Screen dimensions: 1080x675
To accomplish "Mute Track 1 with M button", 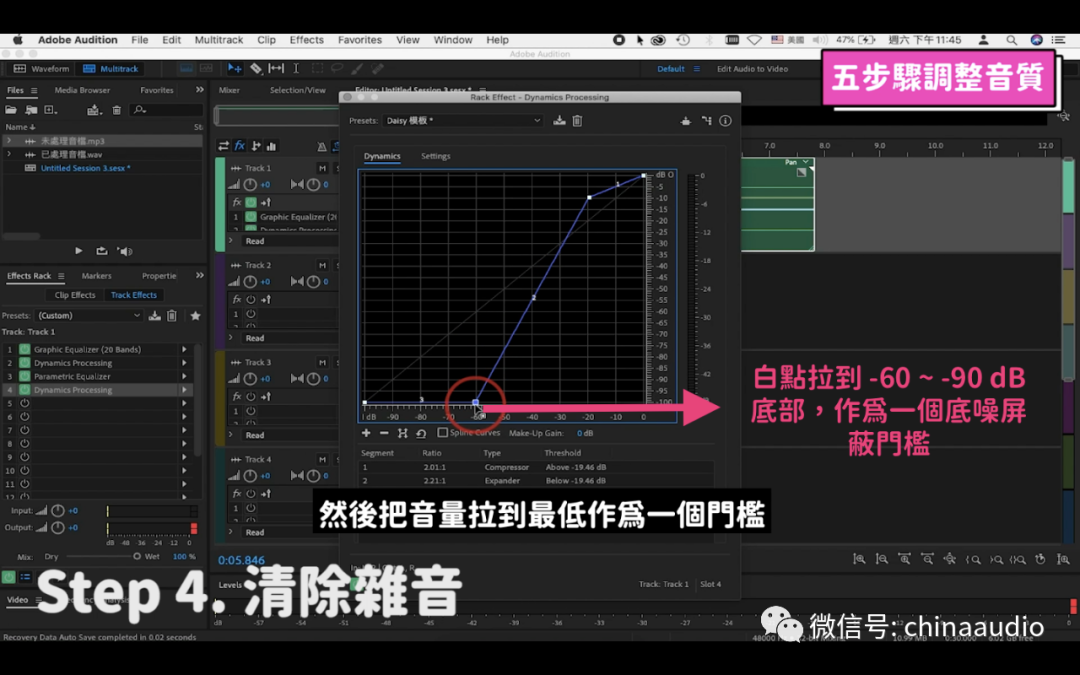I will click(322, 168).
